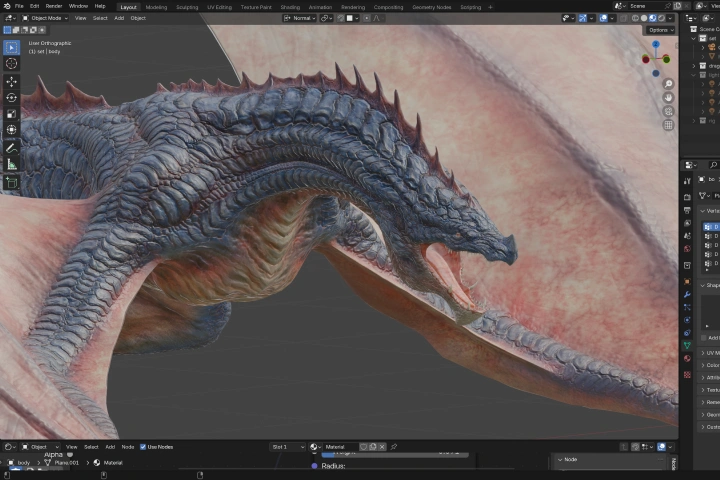Click the Scene name field
The height and width of the screenshot is (480, 720).
point(646,6)
